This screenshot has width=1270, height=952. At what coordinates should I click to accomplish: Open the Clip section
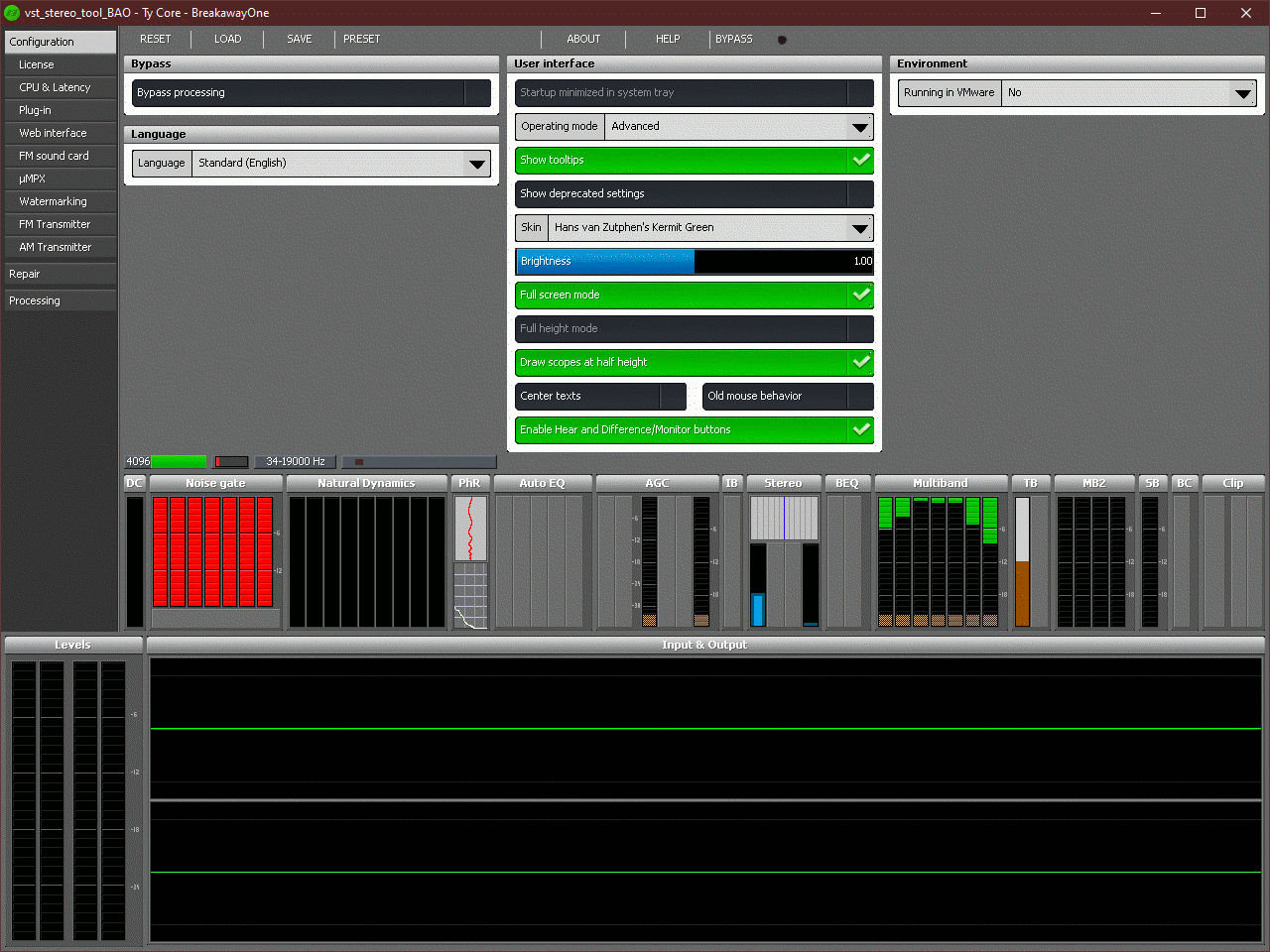[x=1233, y=483]
